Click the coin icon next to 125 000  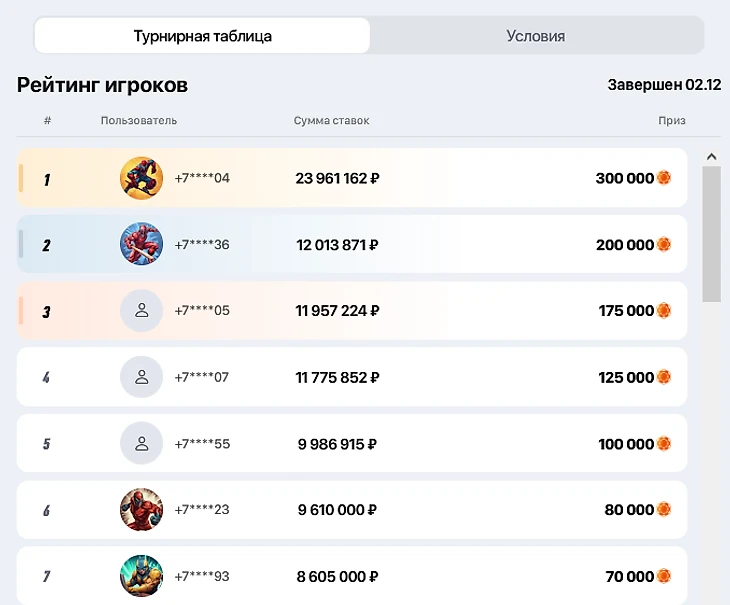click(663, 377)
